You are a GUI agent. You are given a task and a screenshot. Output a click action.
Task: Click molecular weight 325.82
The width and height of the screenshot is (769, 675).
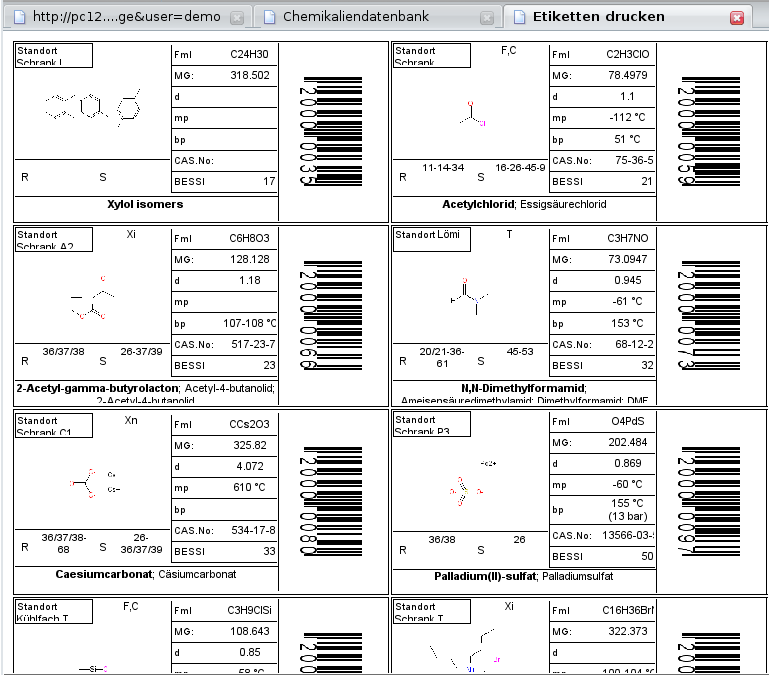pyautogui.click(x=250, y=445)
